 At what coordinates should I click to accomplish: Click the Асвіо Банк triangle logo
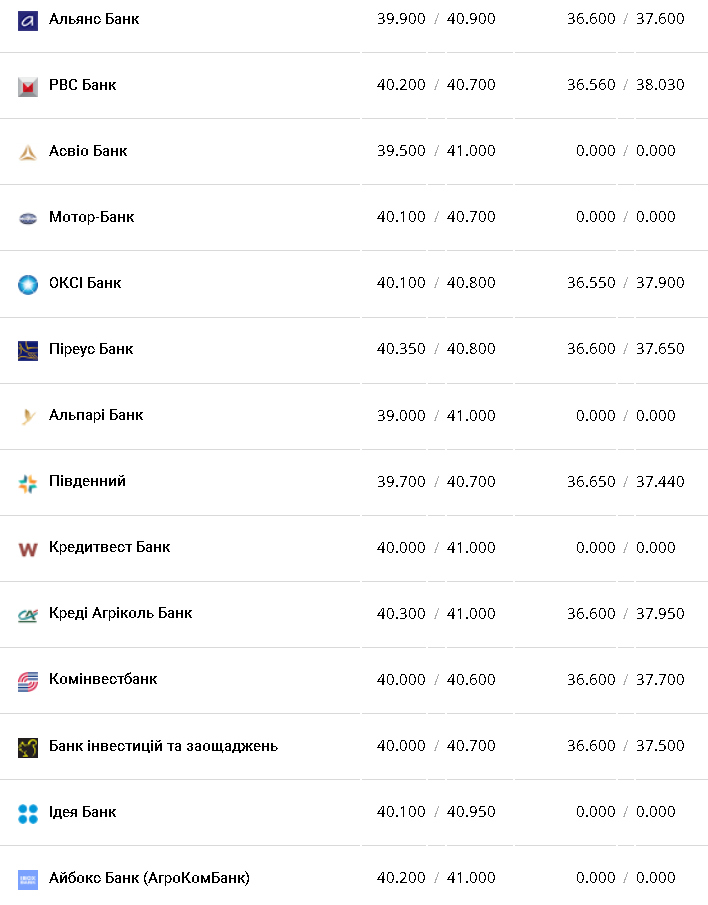(28, 152)
